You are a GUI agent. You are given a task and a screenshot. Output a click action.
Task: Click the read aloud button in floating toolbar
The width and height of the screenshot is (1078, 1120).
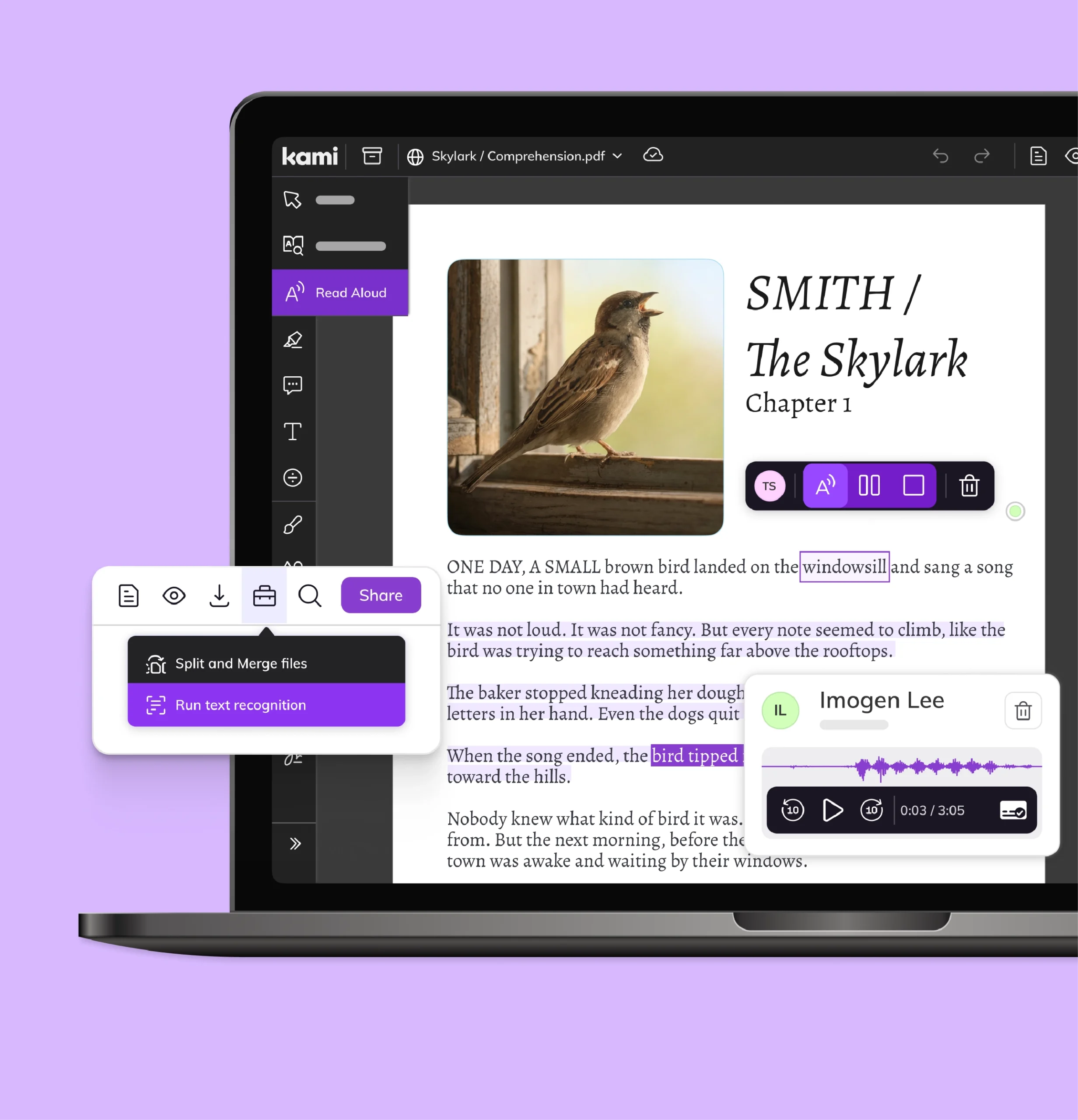click(825, 486)
